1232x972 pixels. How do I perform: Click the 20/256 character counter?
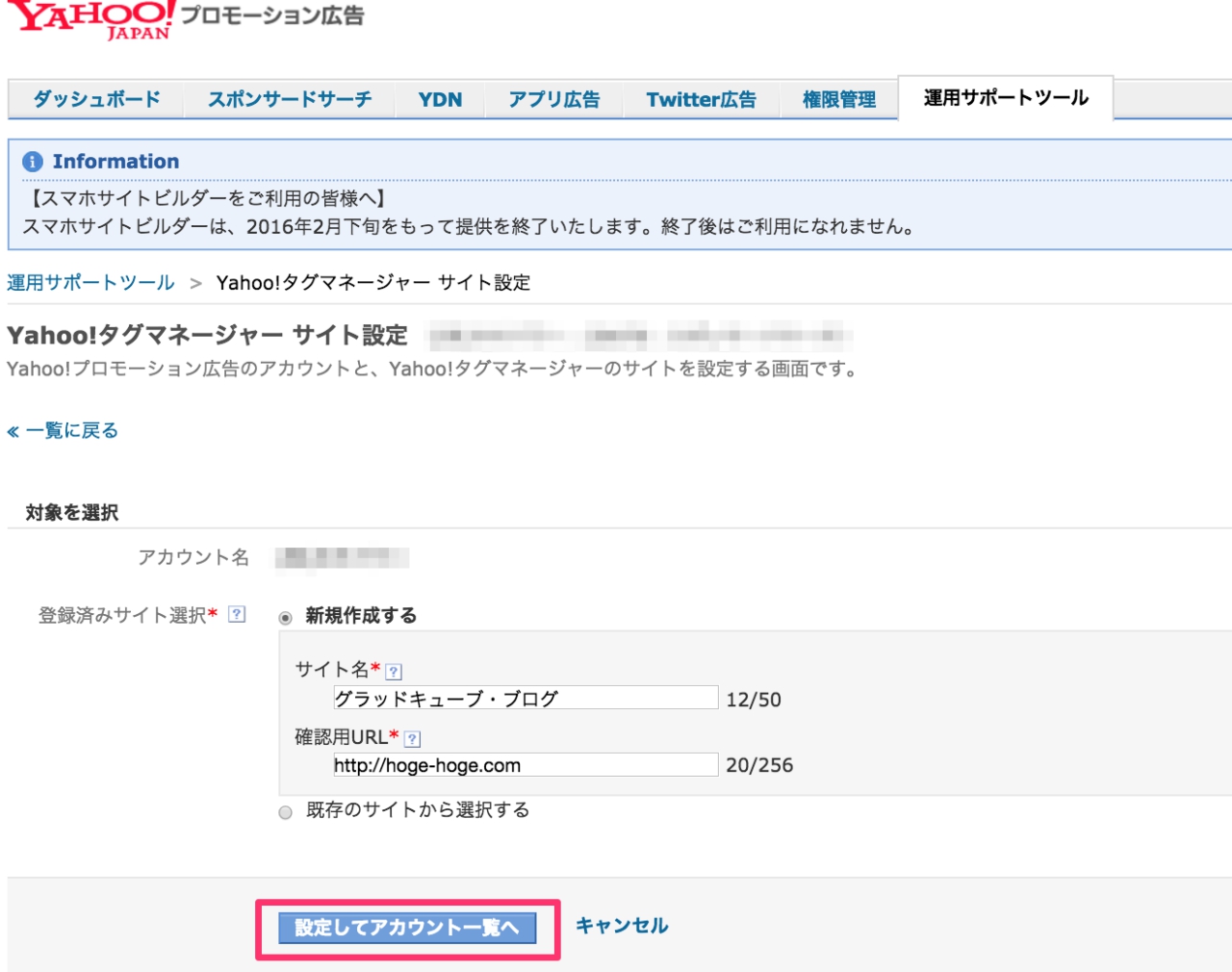(x=759, y=765)
